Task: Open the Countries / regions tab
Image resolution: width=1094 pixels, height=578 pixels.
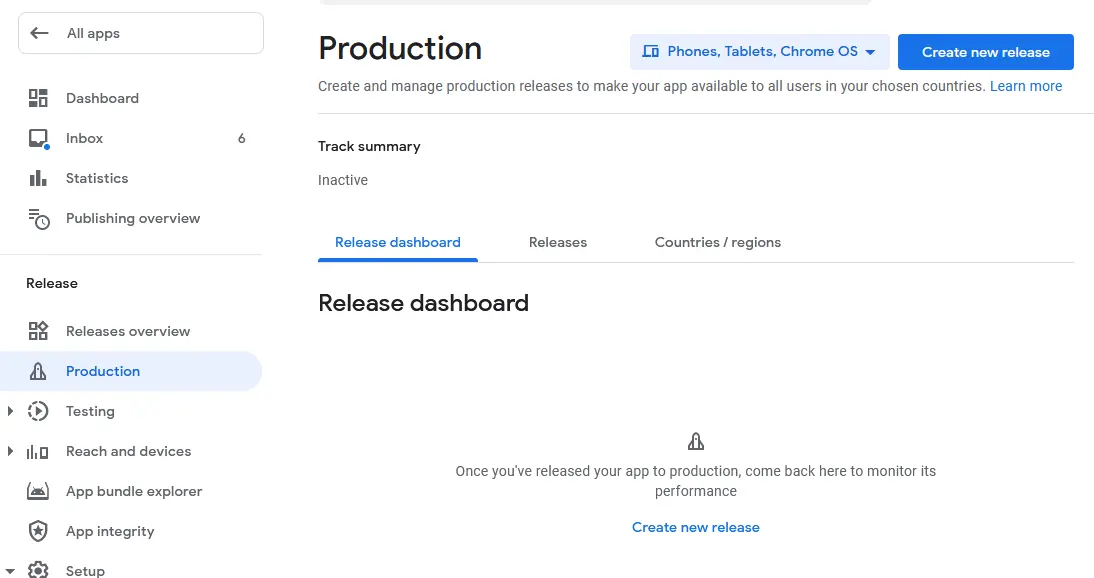Action: [717, 242]
